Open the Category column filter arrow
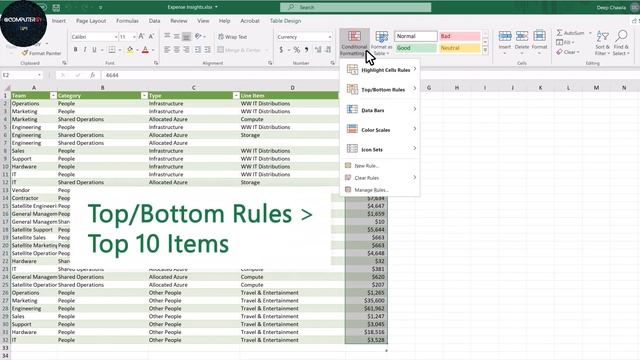This screenshot has width=640, height=360. 144,96
